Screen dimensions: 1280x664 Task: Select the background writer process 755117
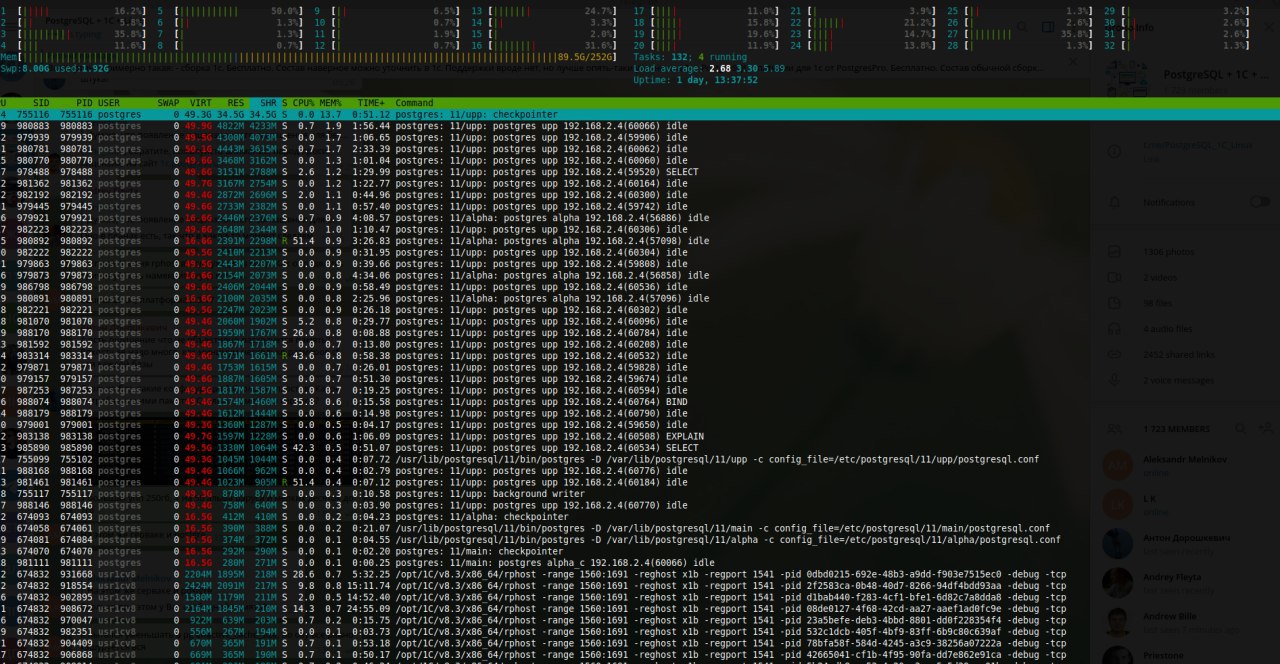(640, 494)
